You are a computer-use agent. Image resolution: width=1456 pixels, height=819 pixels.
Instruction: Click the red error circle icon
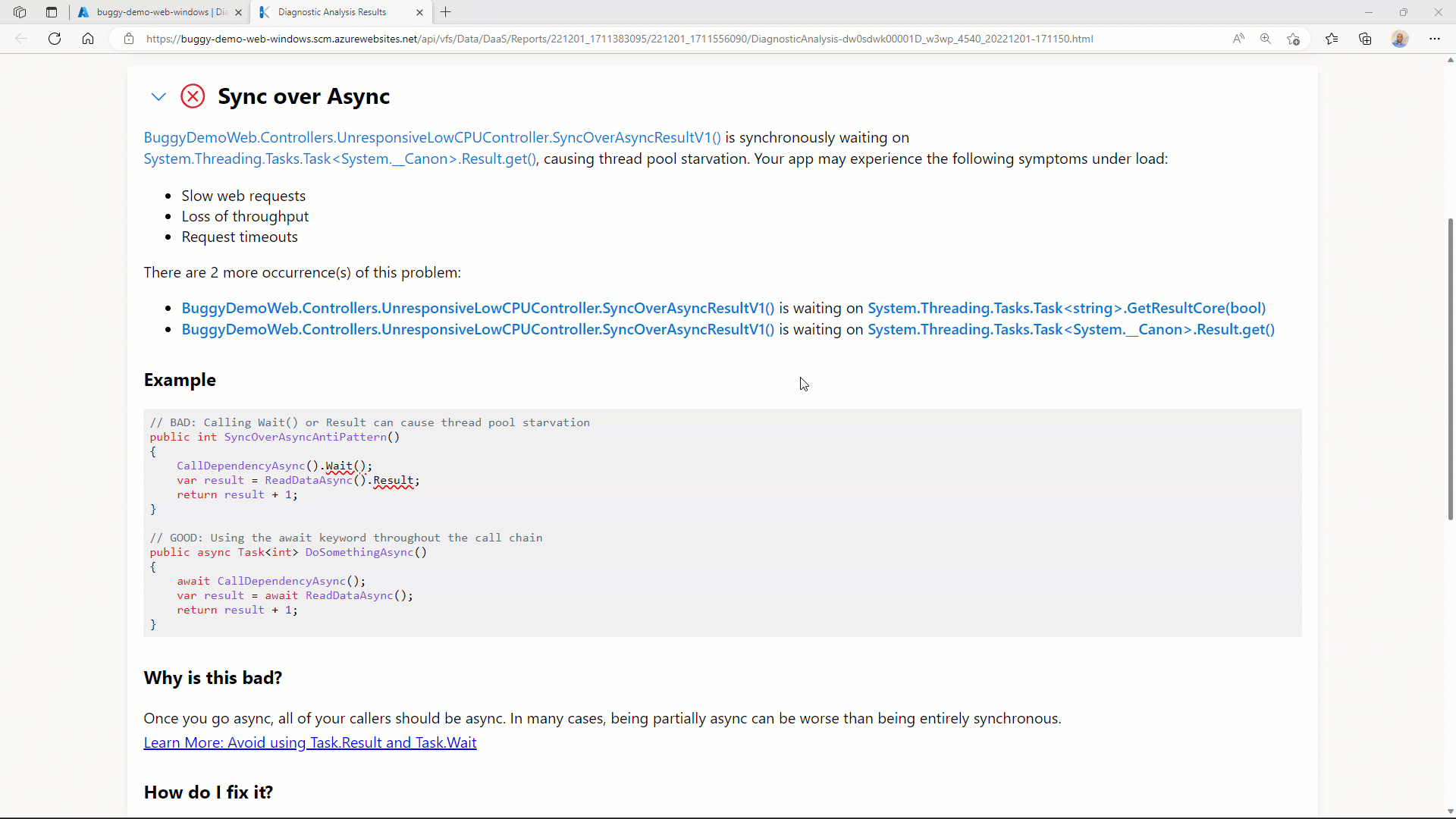click(x=193, y=96)
